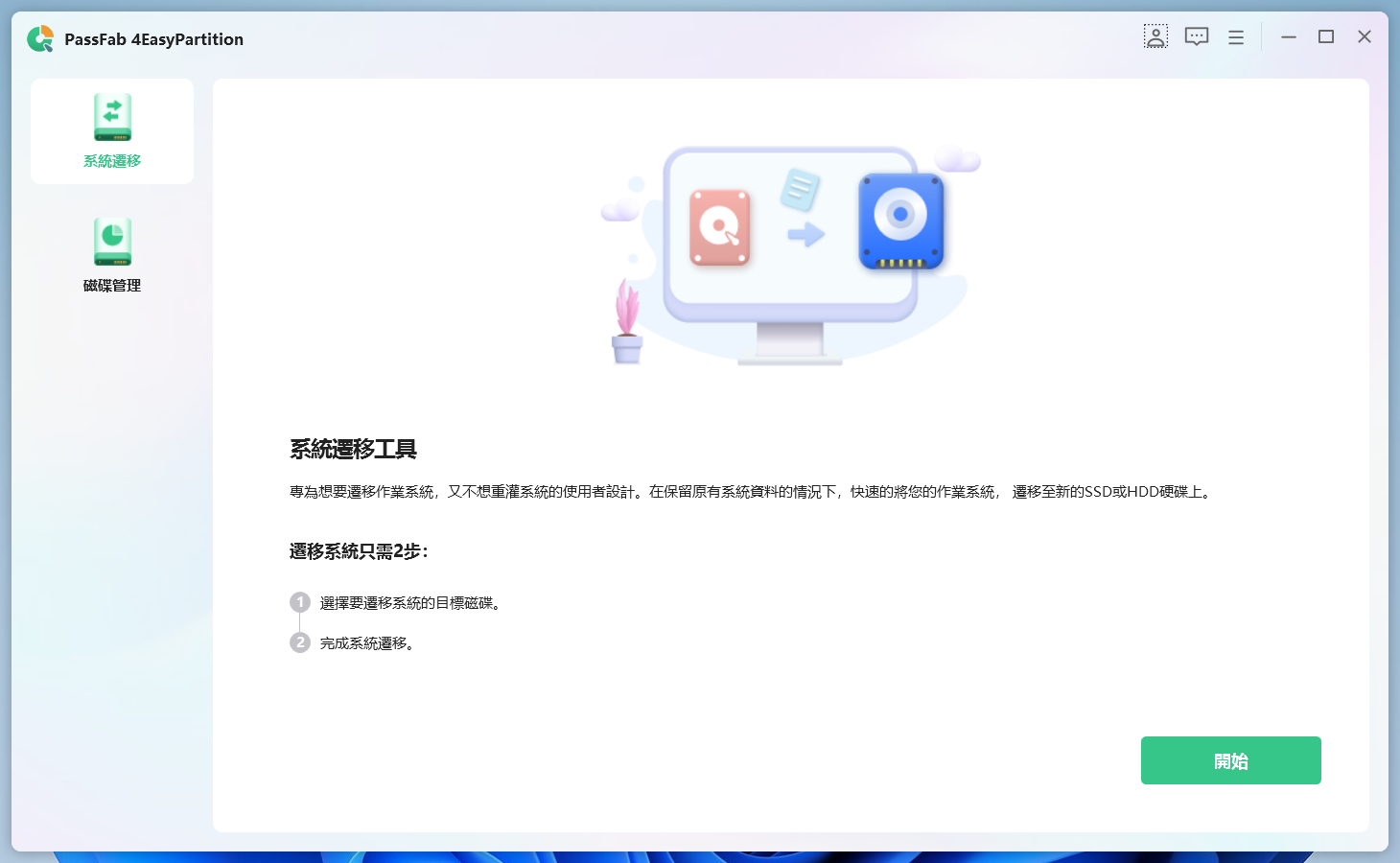Click the disk management pie icon
Viewport: 1400px width, 863px height.
point(112,242)
